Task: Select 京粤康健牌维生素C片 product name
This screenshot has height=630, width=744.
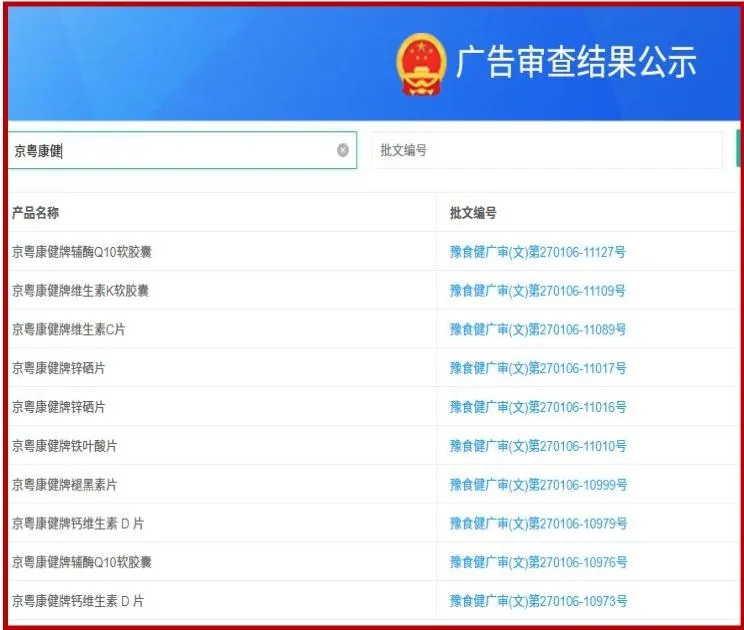Action: coord(68,329)
